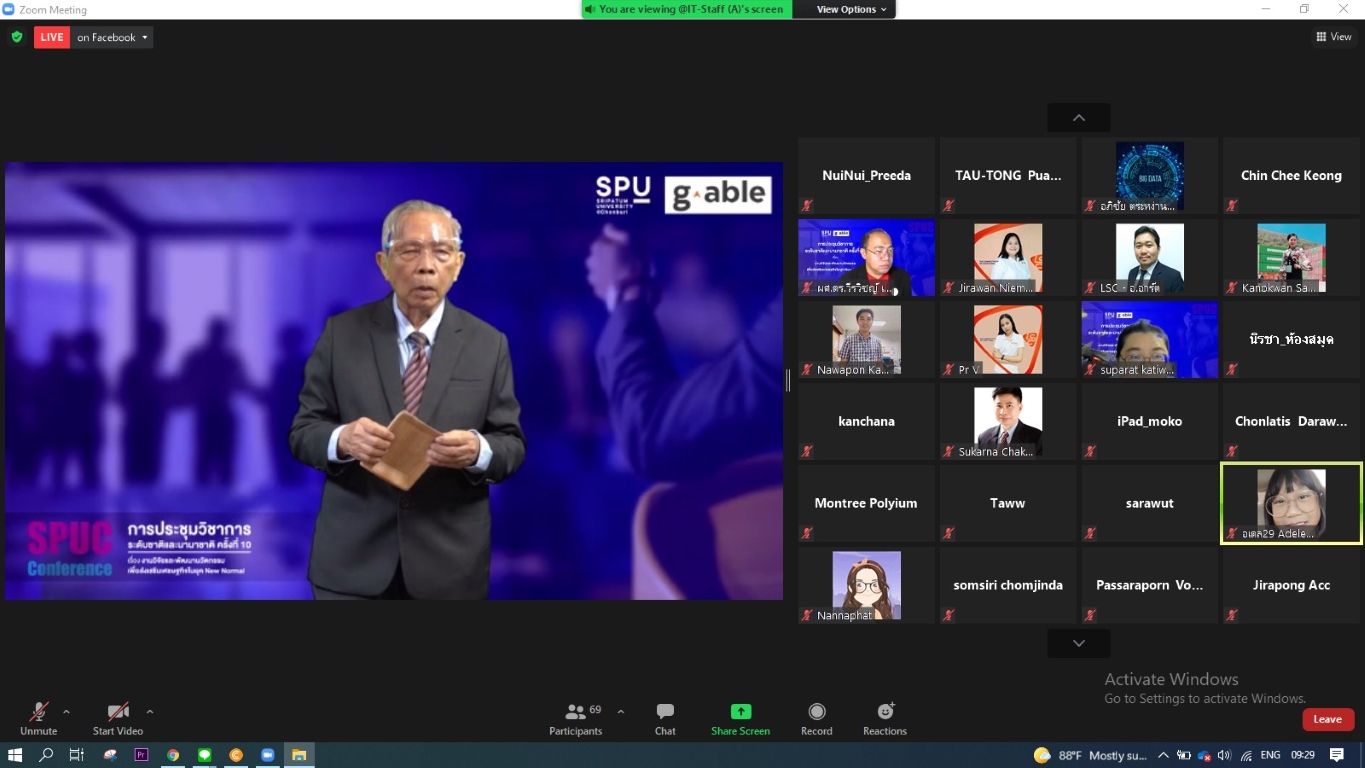Select the Sukarna Chak... participant tile
Screen dimensions: 1365x768
coord(1008,421)
